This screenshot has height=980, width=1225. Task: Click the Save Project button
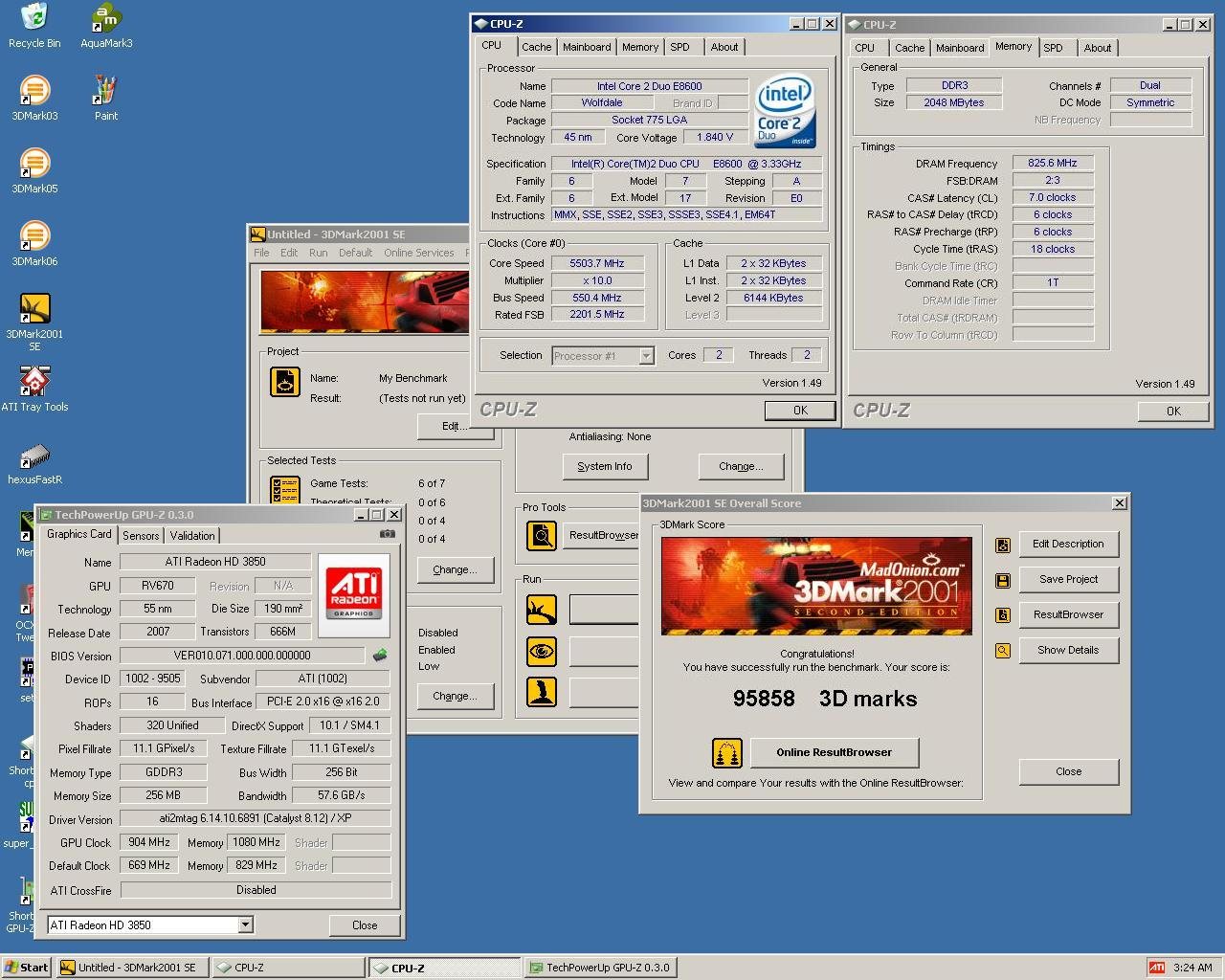click(1068, 579)
